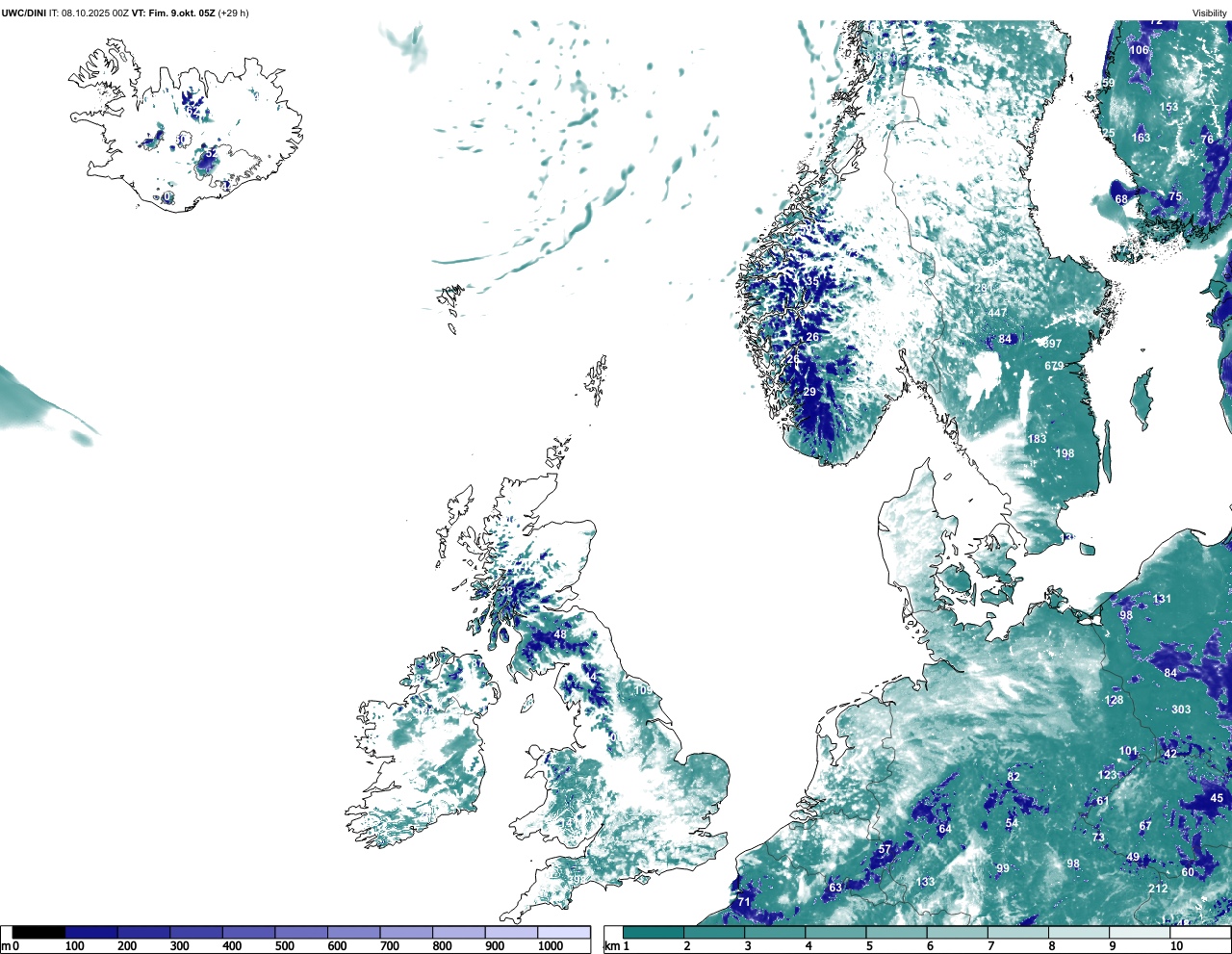
Task: Click the '1000' tick label on meter scale
Action: pos(551,946)
